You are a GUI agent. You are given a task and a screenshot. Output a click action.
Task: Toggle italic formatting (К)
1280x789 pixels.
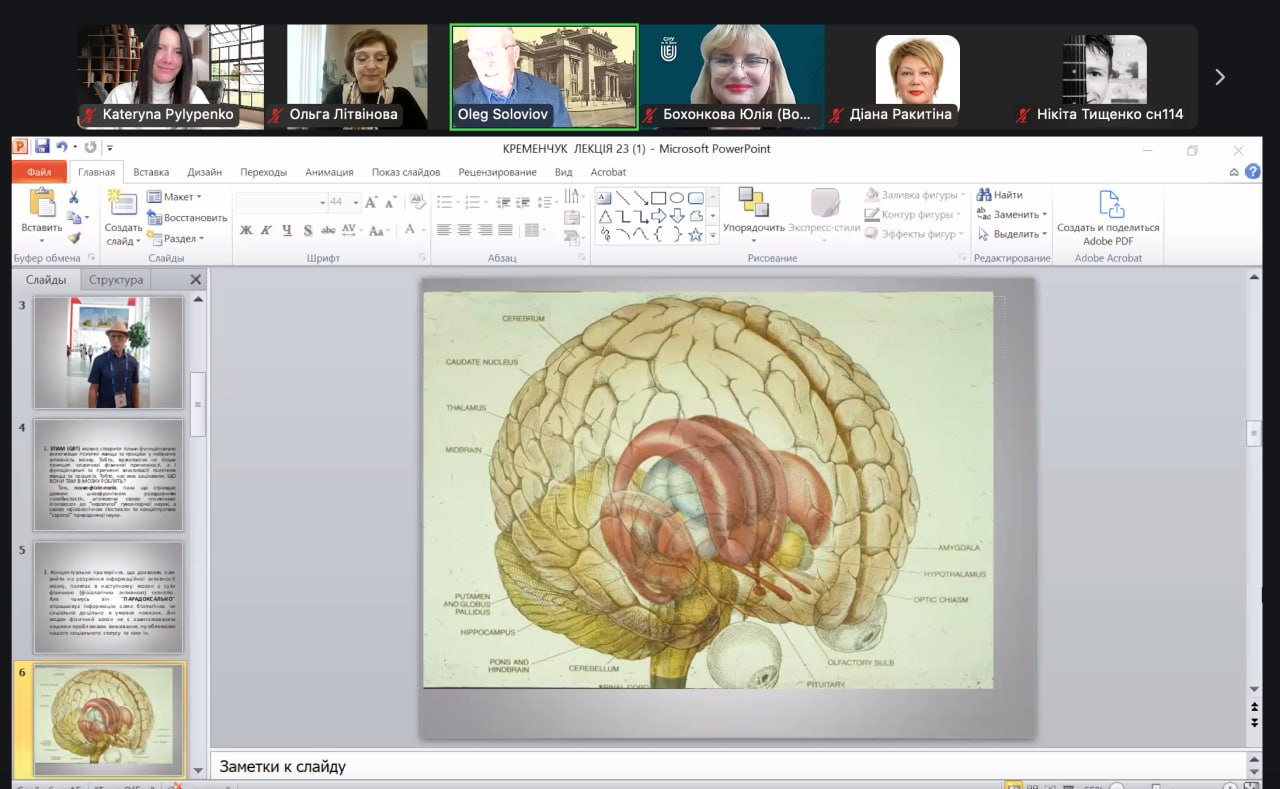point(266,230)
